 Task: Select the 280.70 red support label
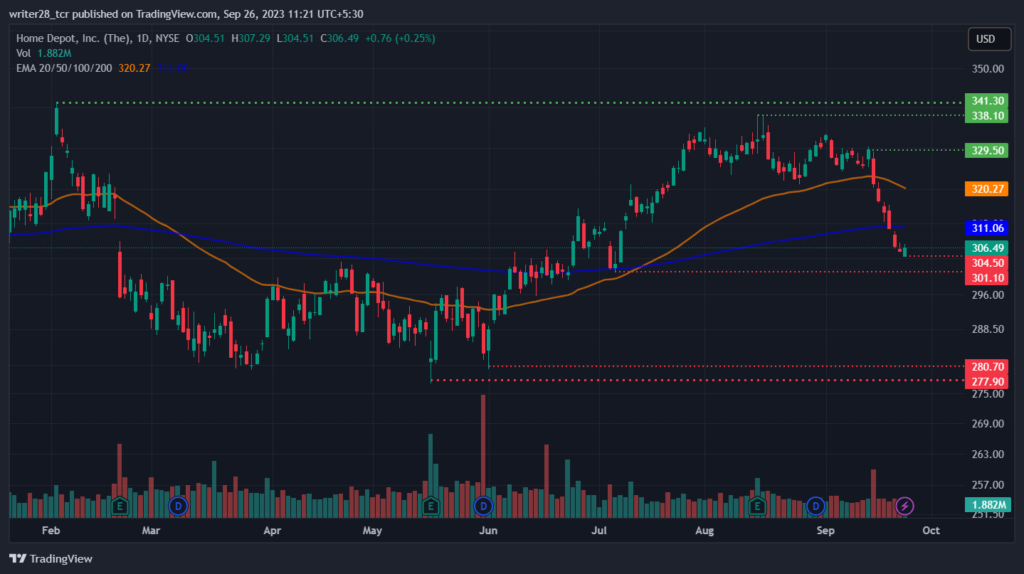click(x=987, y=366)
